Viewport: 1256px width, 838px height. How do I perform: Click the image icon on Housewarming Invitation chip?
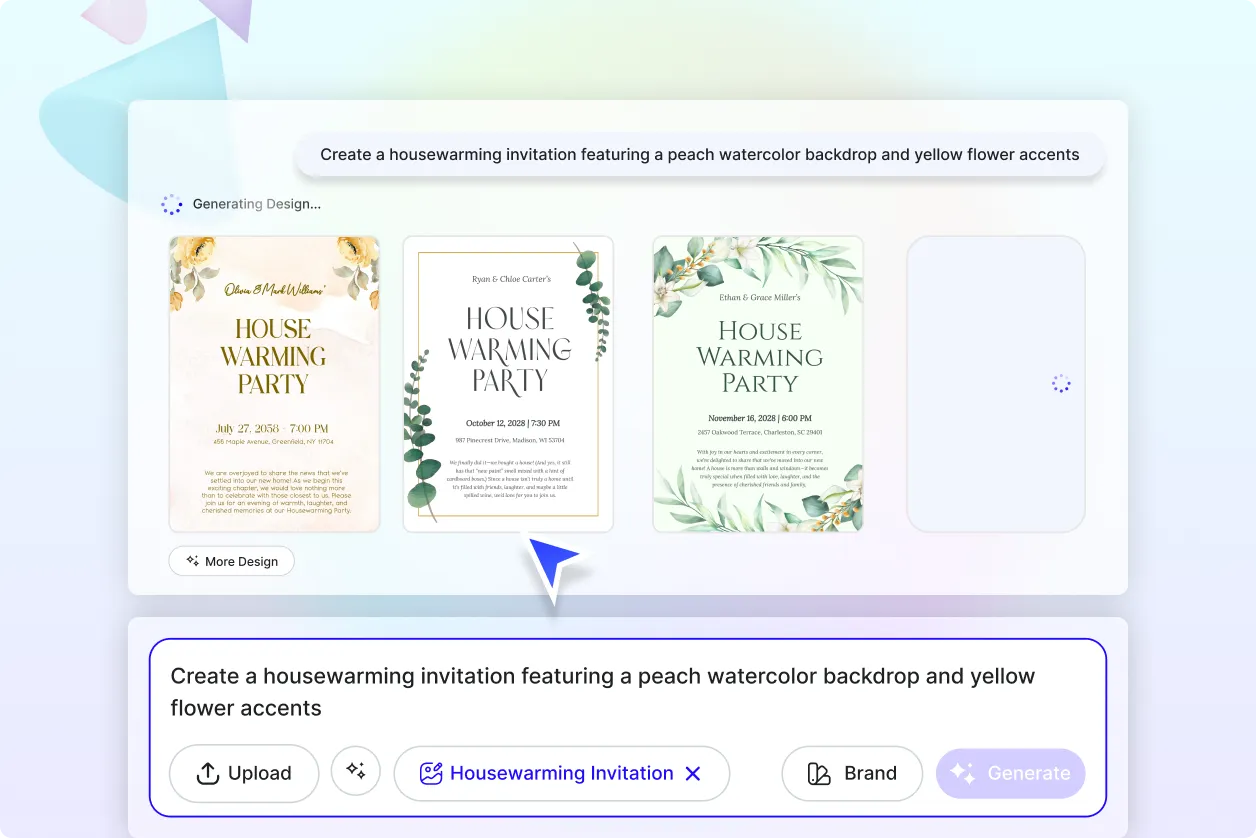point(430,772)
